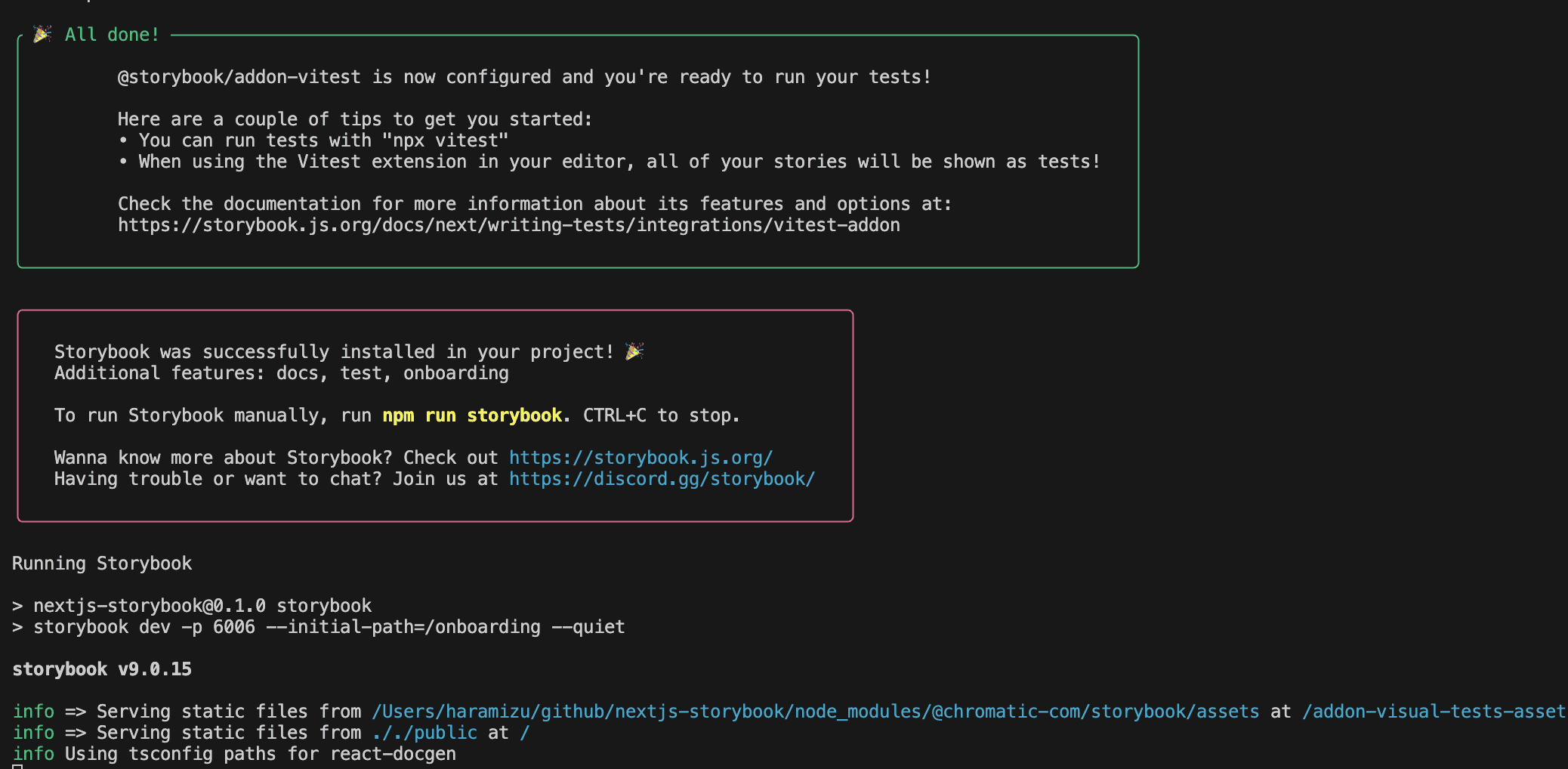Click the party popper emoji beside All done!

point(42,34)
